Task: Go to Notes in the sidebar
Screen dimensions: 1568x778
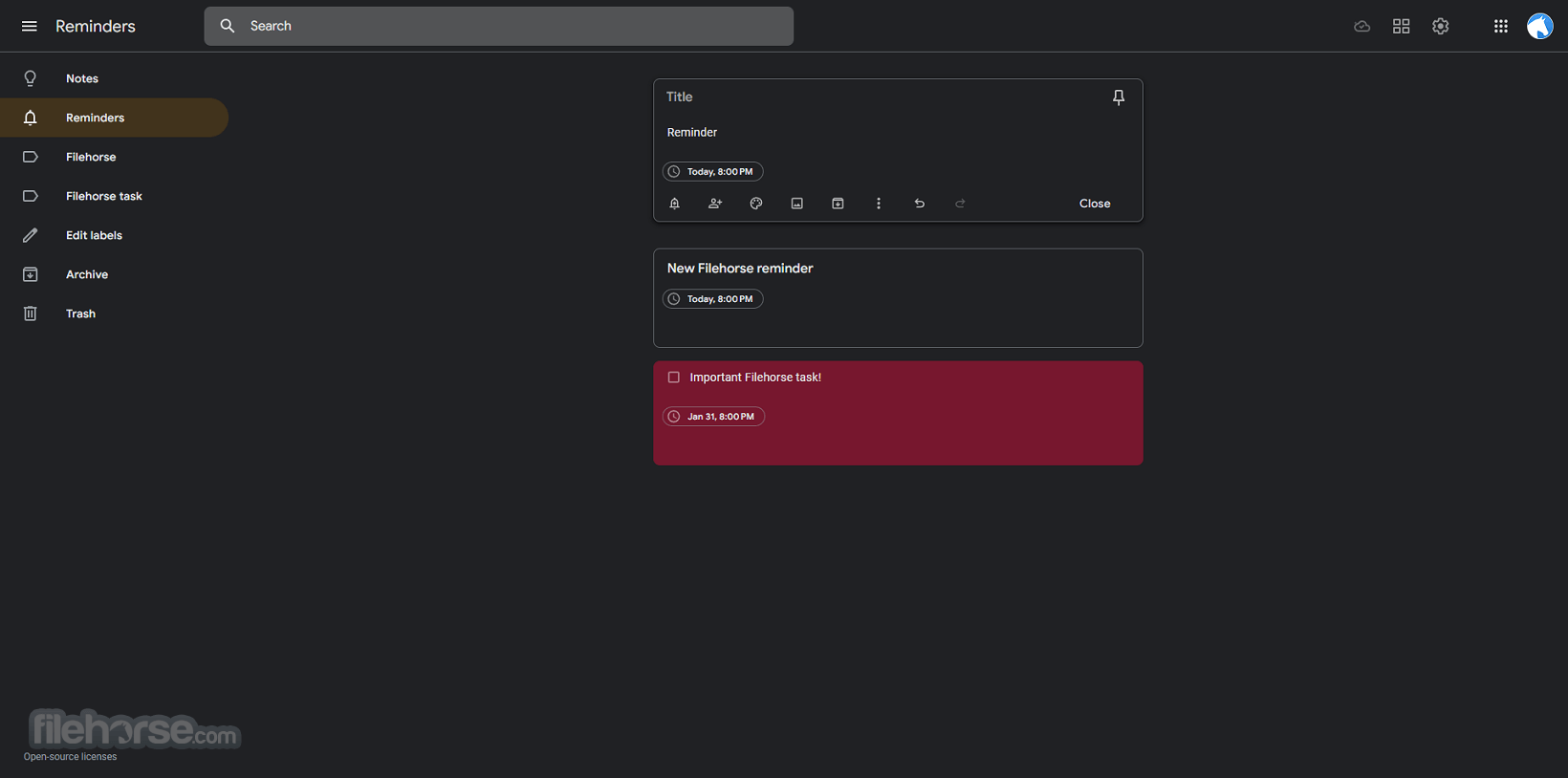Action: [114, 78]
